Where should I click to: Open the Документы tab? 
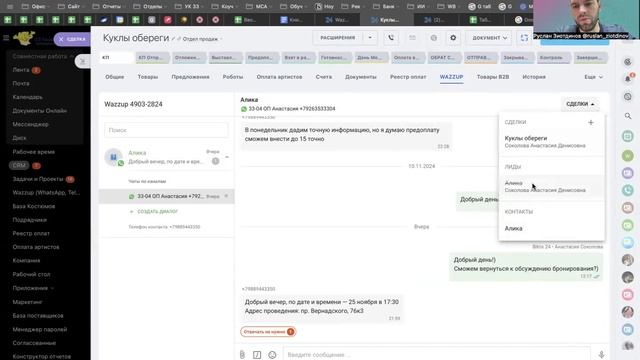[361, 77]
